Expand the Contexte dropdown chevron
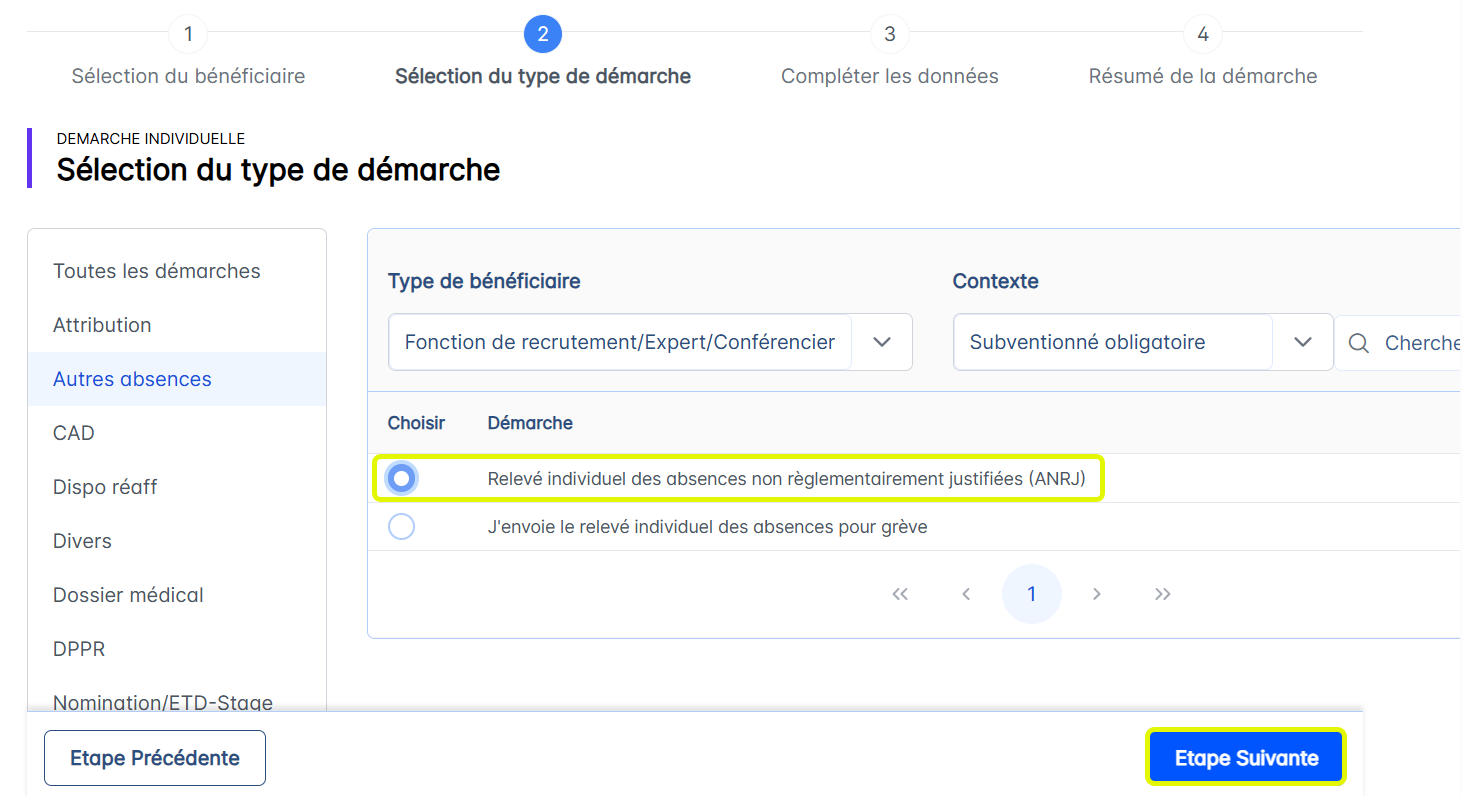 (1302, 342)
